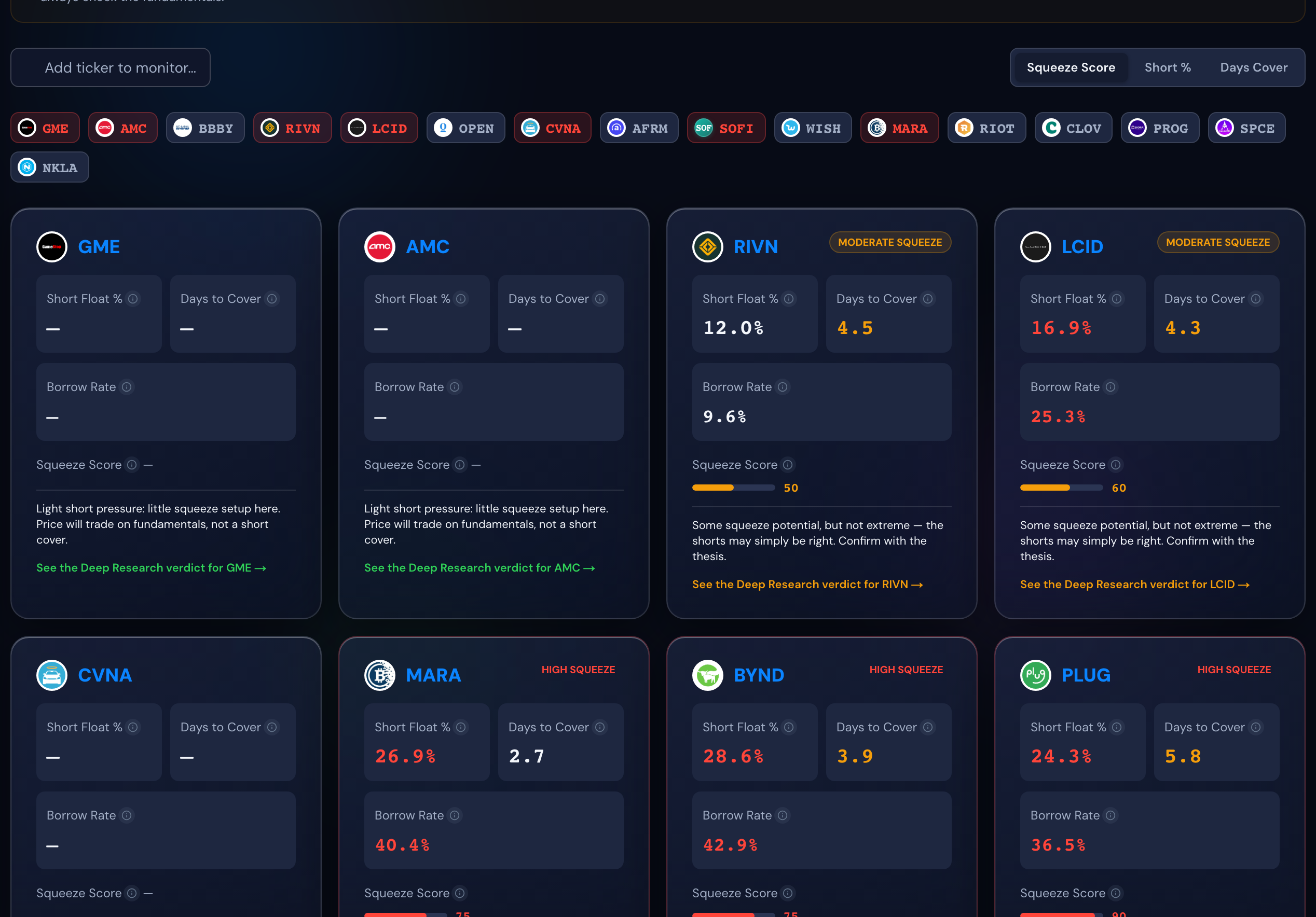Toggle the MARA ticker chip

click(899, 128)
